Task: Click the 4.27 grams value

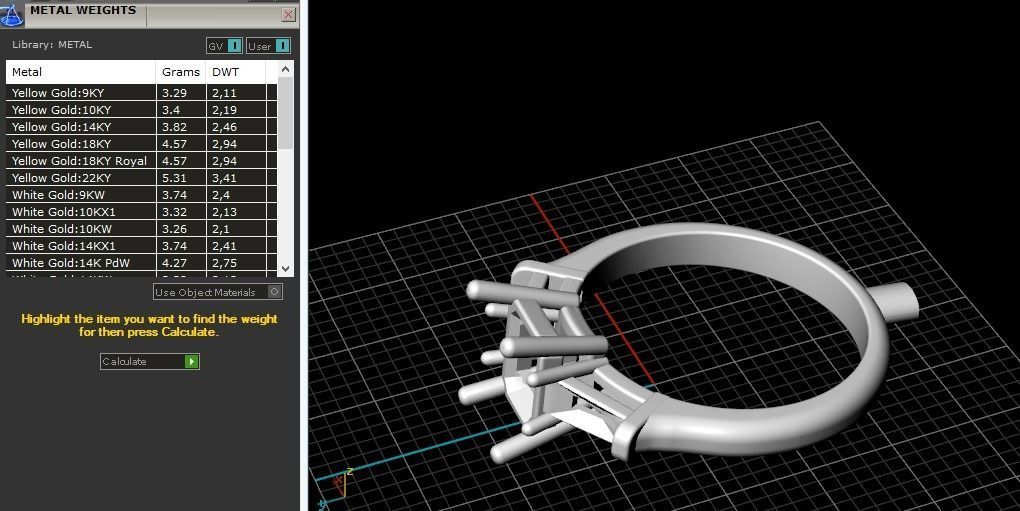Action: point(174,263)
